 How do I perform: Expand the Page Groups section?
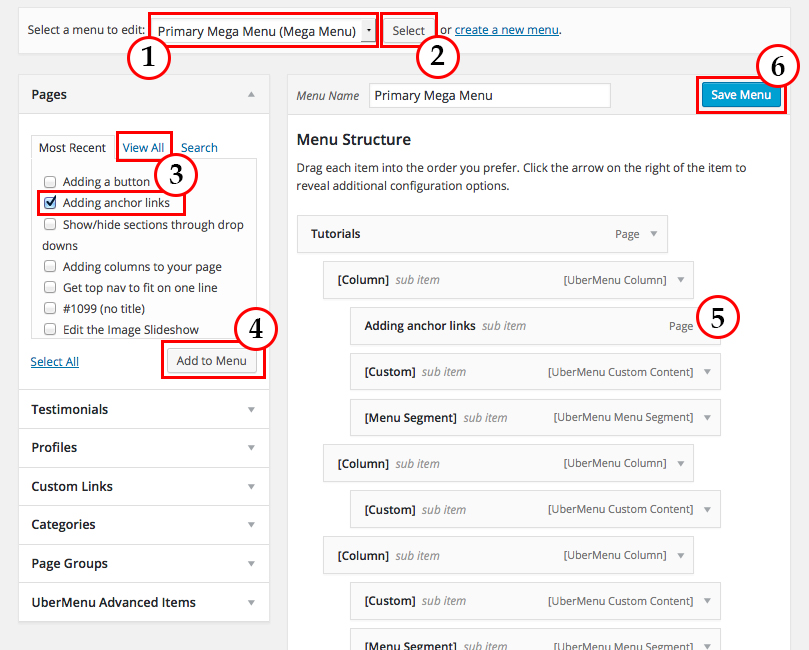click(251, 564)
